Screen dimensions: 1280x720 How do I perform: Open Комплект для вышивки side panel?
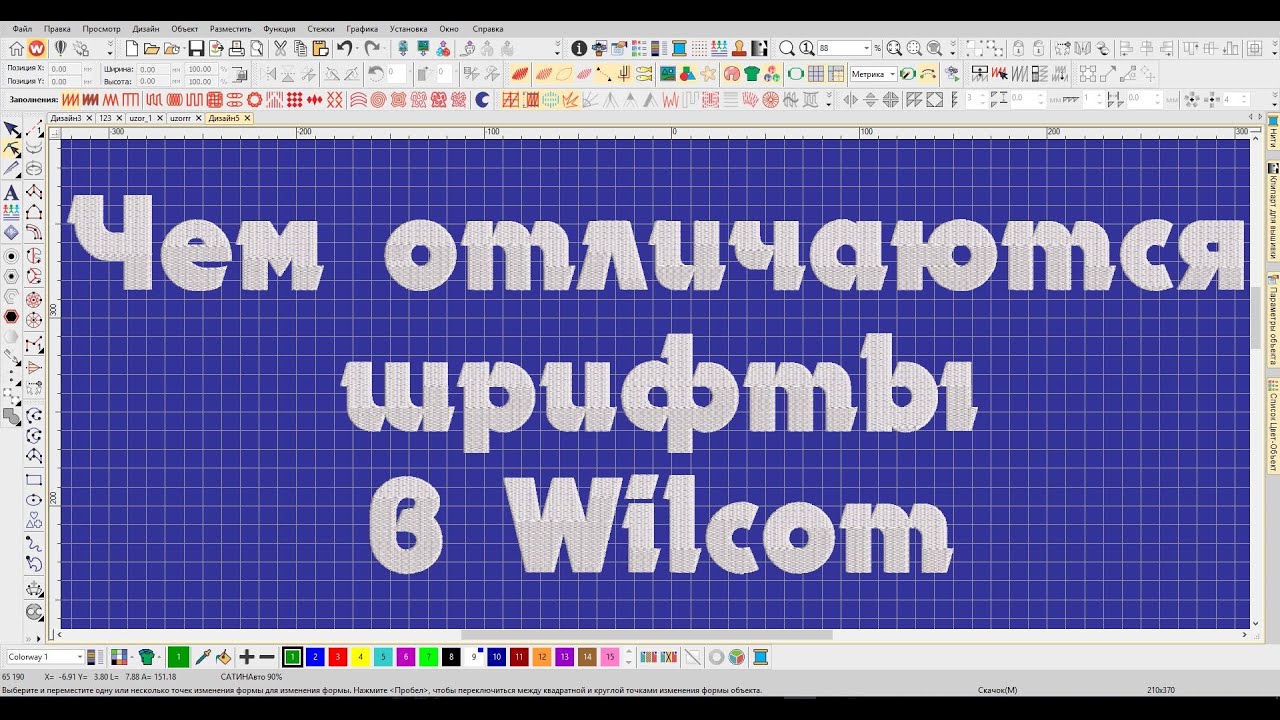click(x=1273, y=210)
